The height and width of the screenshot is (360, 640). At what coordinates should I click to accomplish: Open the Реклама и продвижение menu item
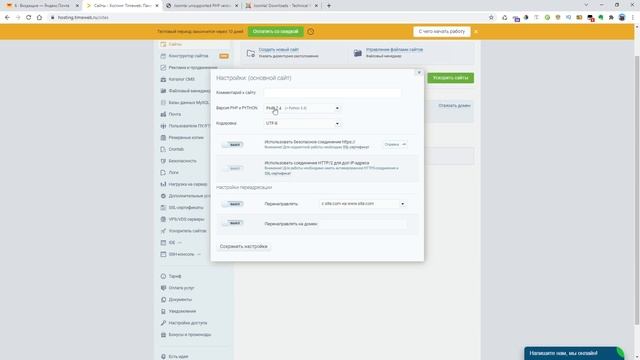193,67
